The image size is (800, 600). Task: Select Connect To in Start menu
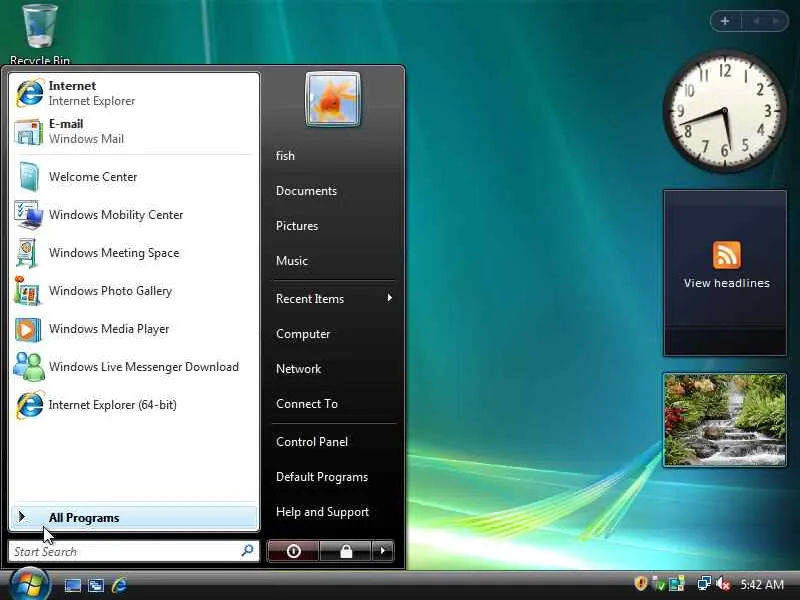tap(307, 404)
